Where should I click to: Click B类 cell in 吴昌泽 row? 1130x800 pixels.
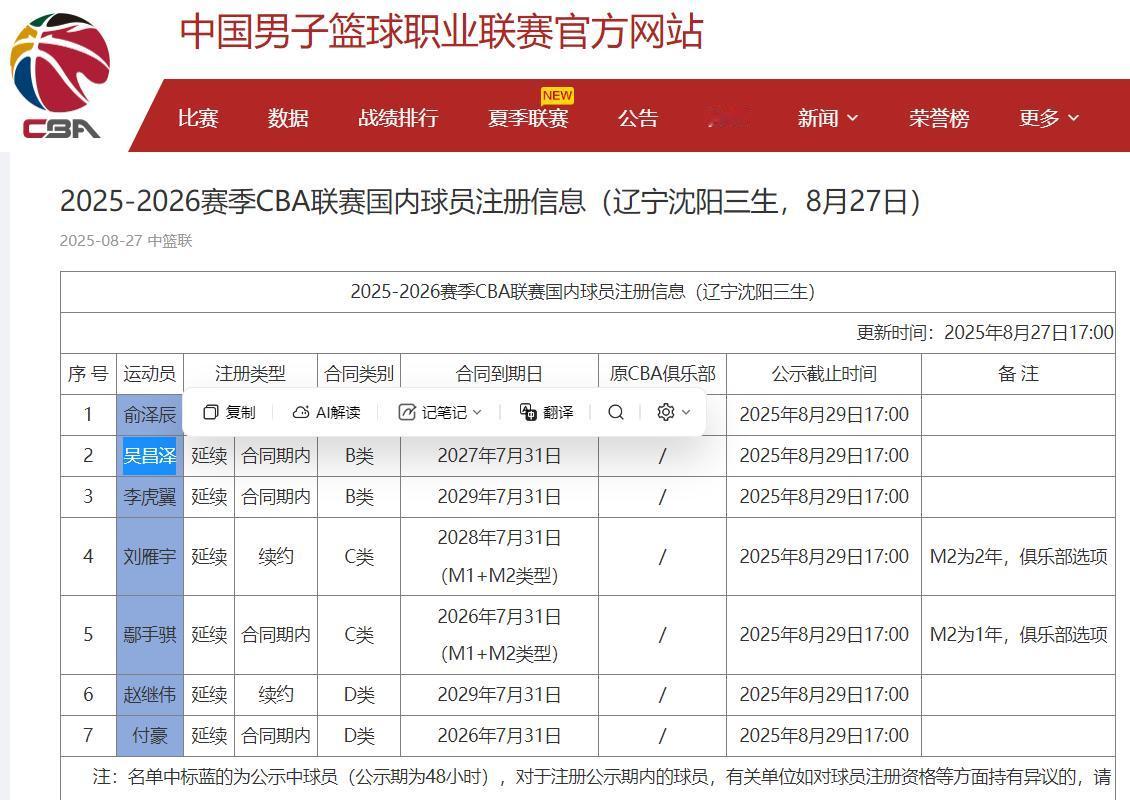click(x=359, y=455)
